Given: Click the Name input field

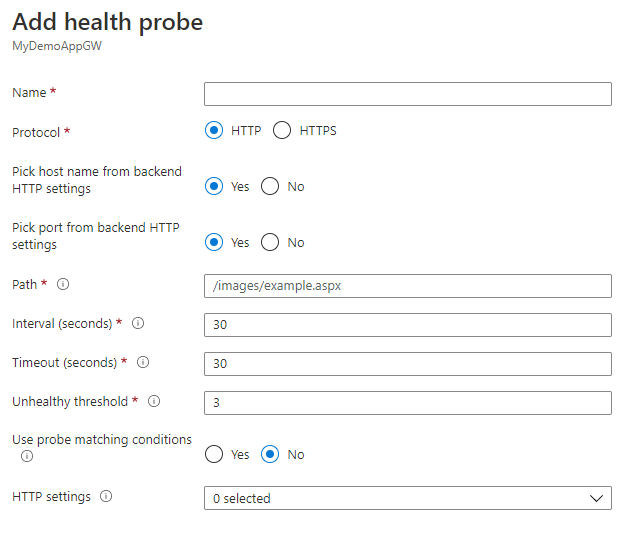Looking at the screenshot, I should pyautogui.click(x=407, y=94).
